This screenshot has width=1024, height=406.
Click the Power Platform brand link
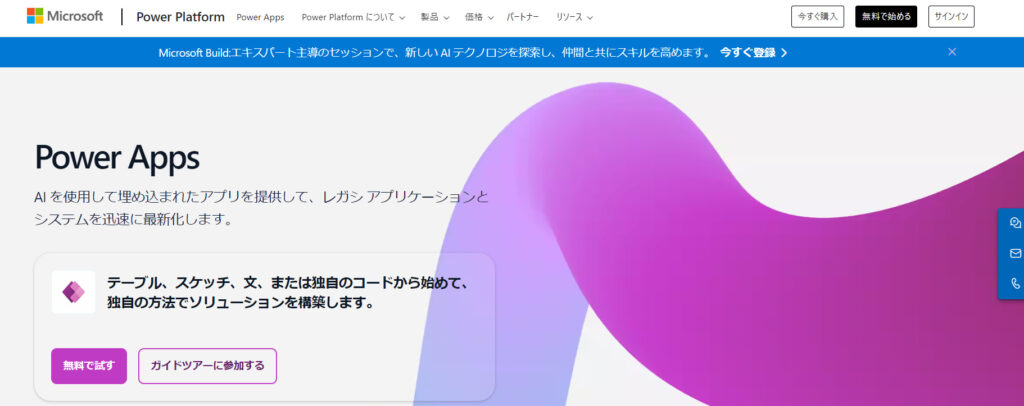tap(180, 17)
